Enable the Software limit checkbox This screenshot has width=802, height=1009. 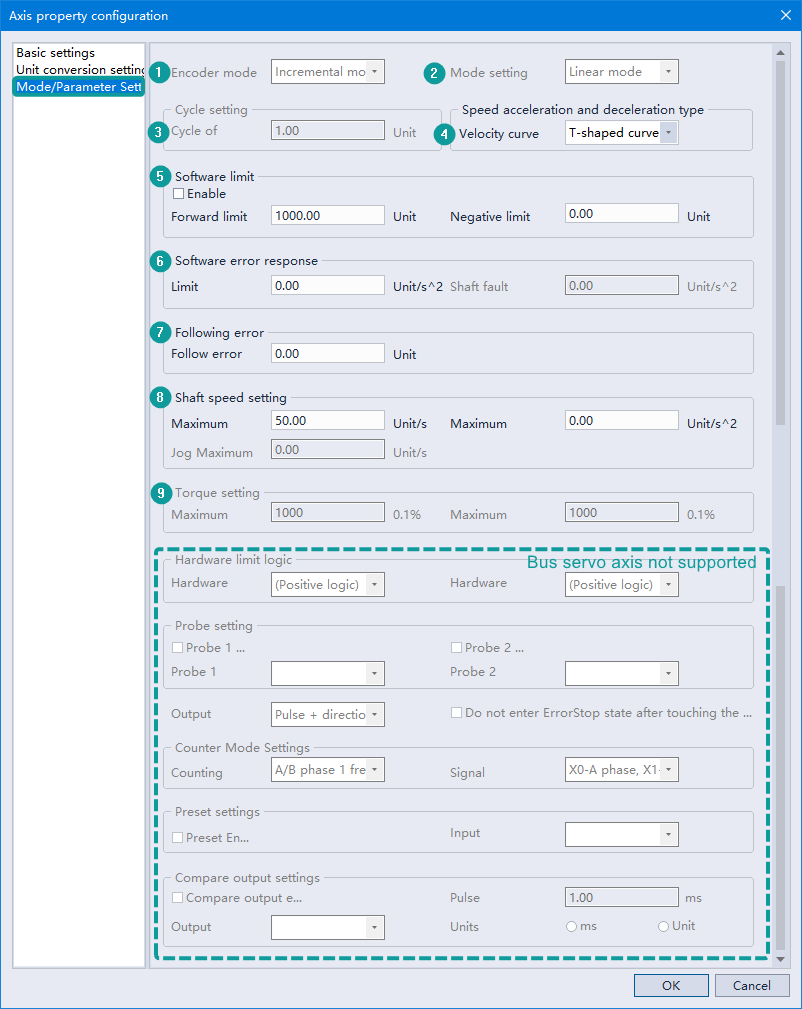(x=179, y=194)
